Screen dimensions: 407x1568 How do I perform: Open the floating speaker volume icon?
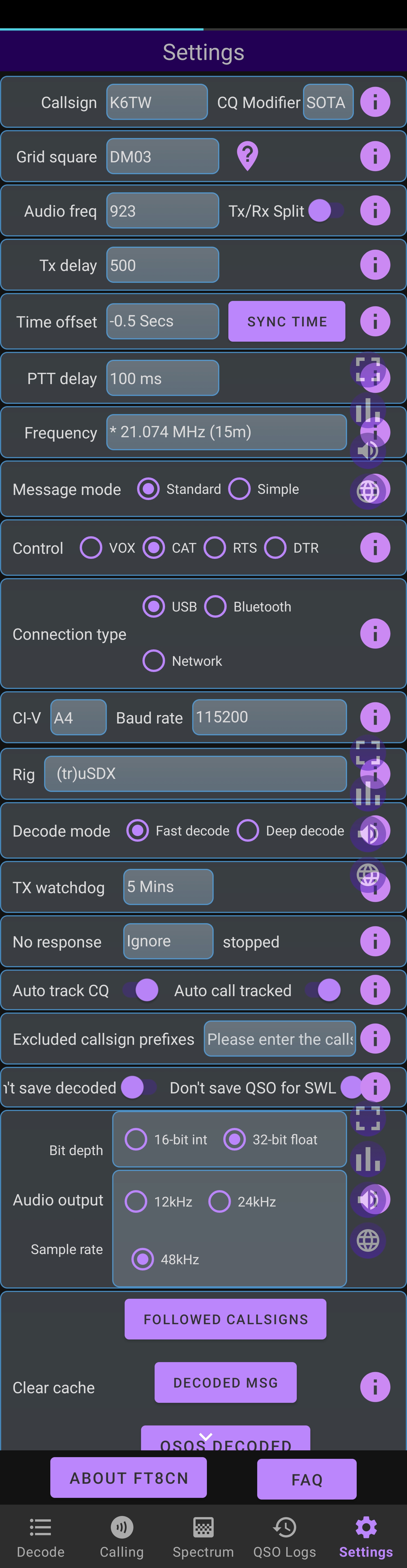(368, 452)
